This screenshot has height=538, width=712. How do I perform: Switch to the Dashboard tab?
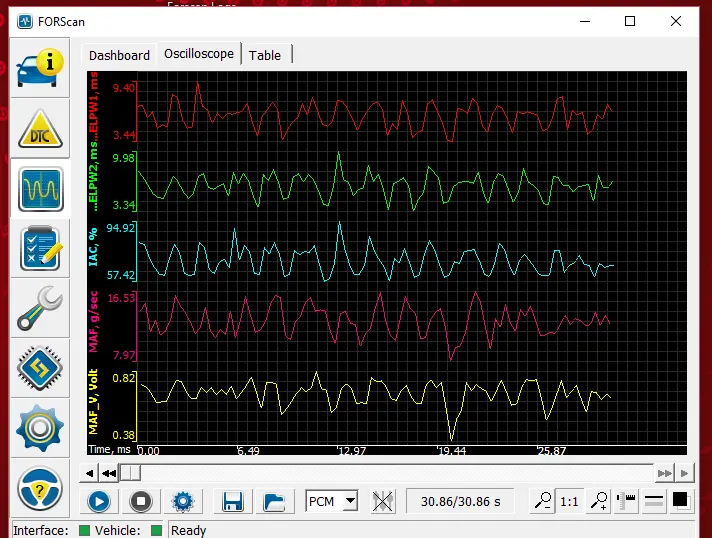[119, 55]
